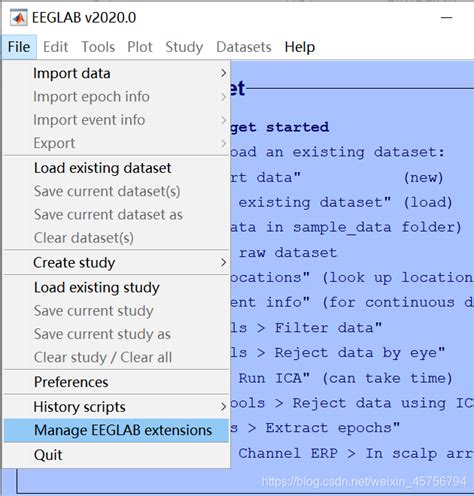Expand the Create study submenu arrow

224,263
